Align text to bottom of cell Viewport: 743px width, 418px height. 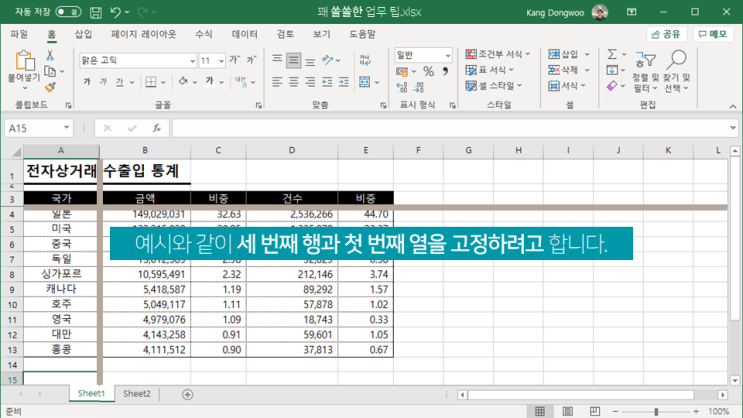point(310,60)
